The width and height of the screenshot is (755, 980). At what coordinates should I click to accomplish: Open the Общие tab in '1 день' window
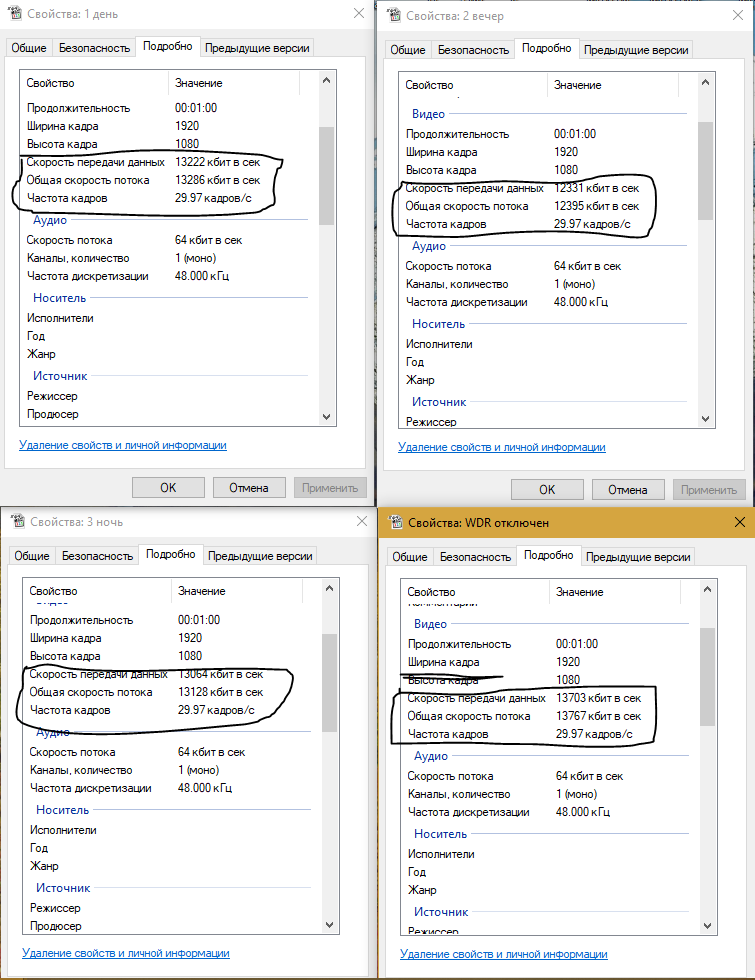28,48
